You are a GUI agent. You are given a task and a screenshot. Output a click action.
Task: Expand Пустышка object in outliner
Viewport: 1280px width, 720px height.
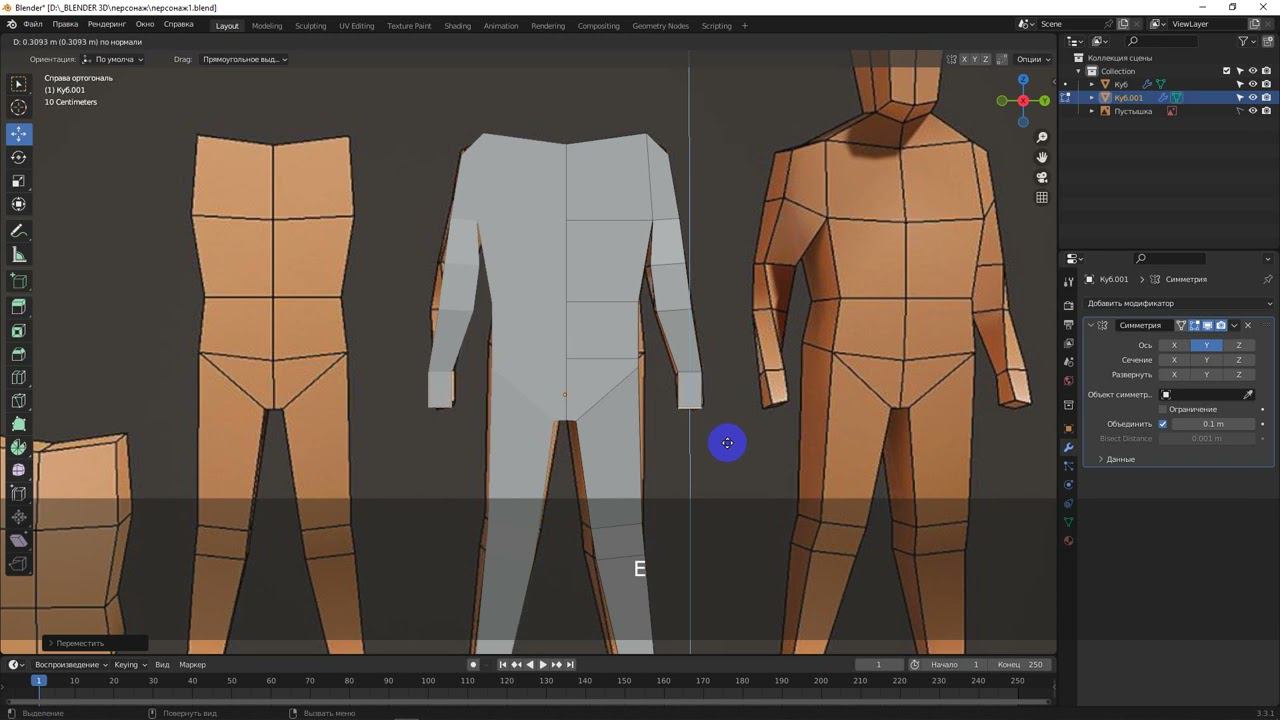tap(1092, 111)
